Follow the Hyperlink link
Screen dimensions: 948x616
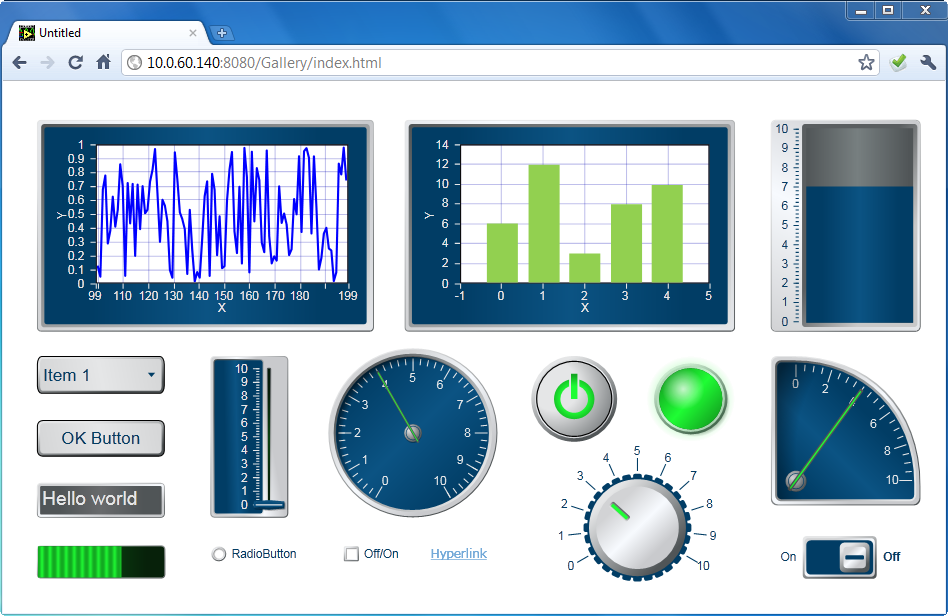[458, 554]
